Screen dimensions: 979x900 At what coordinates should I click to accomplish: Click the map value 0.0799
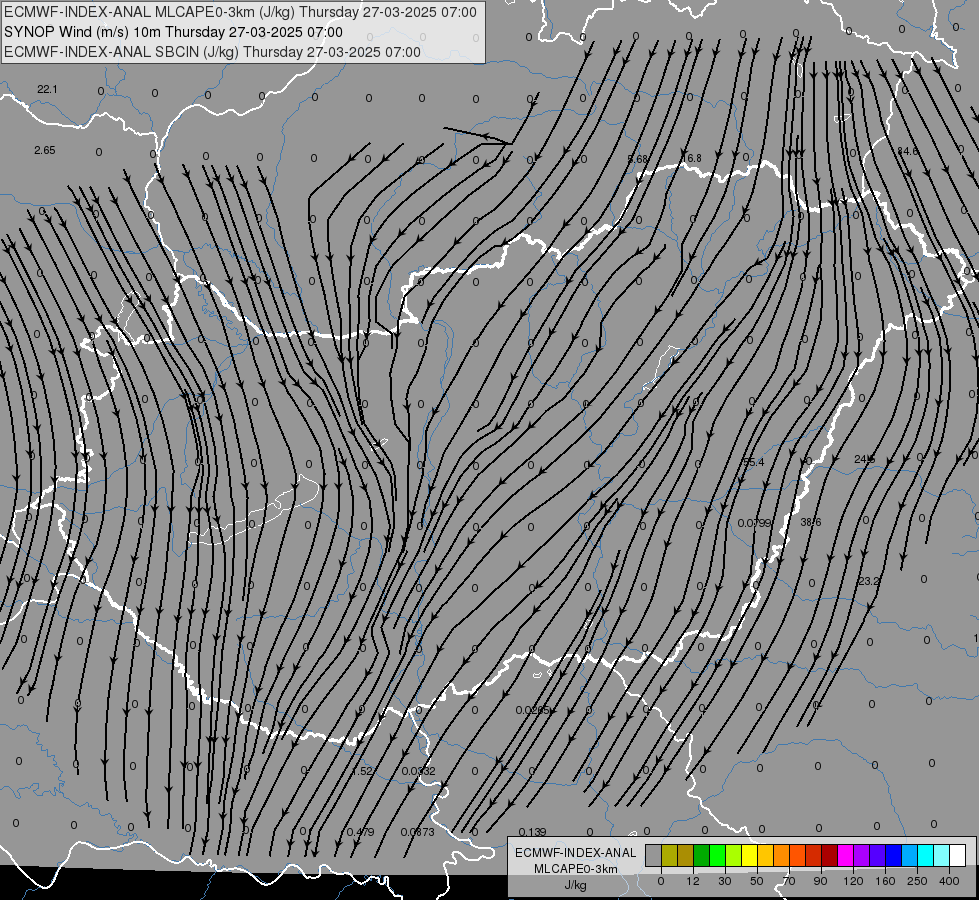point(754,523)
